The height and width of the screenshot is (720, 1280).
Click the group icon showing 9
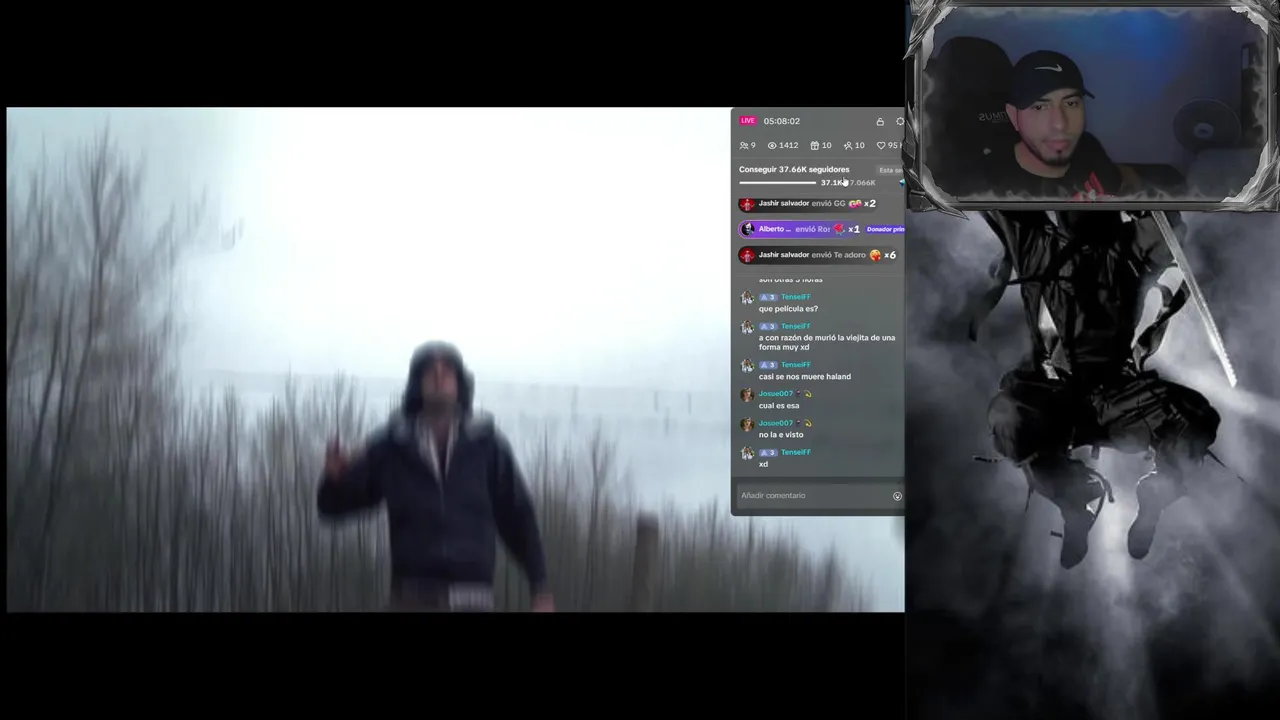pos(744,146)
